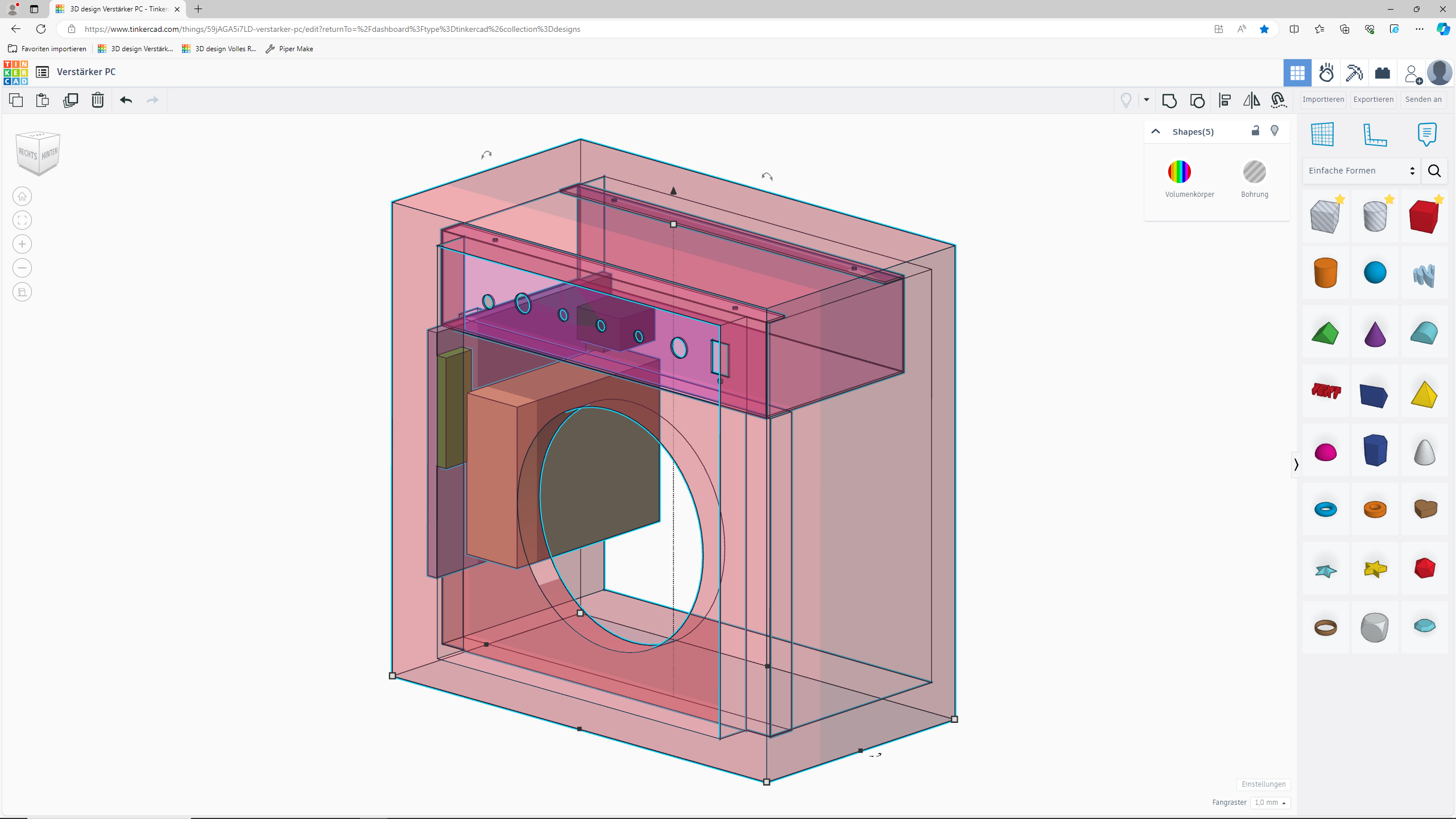Click the Ungroup shapes icon
Screen dimensions: 1456x819
[x=1197, y=101]
